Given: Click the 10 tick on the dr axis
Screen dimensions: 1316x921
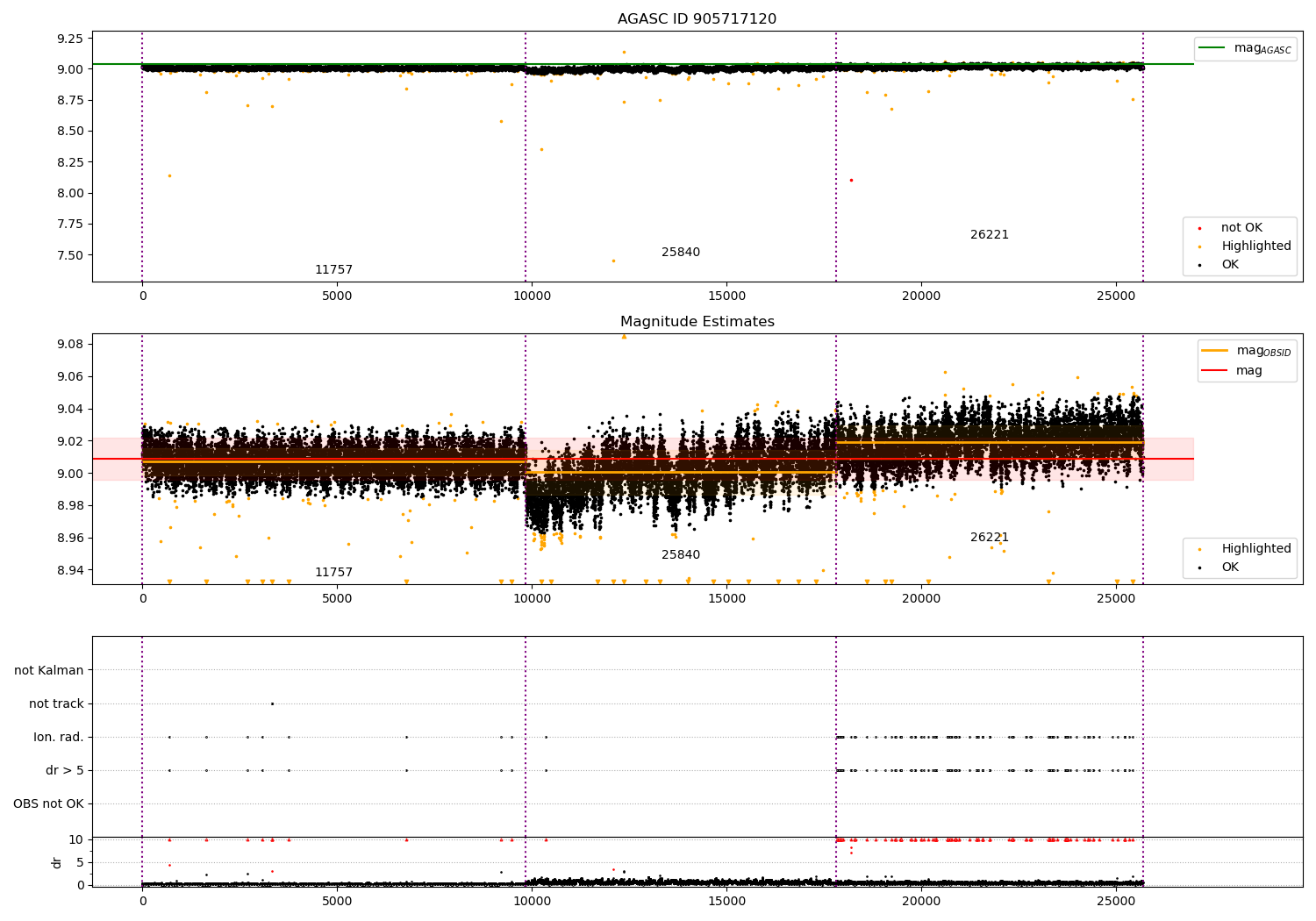Looking at the screenshot, I should coord(76,839).
